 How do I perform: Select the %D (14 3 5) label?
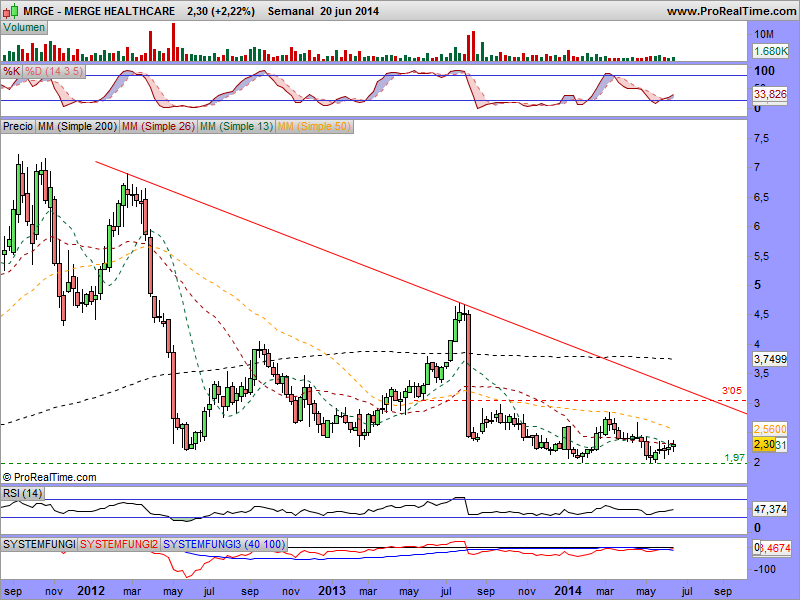(54, 71)
